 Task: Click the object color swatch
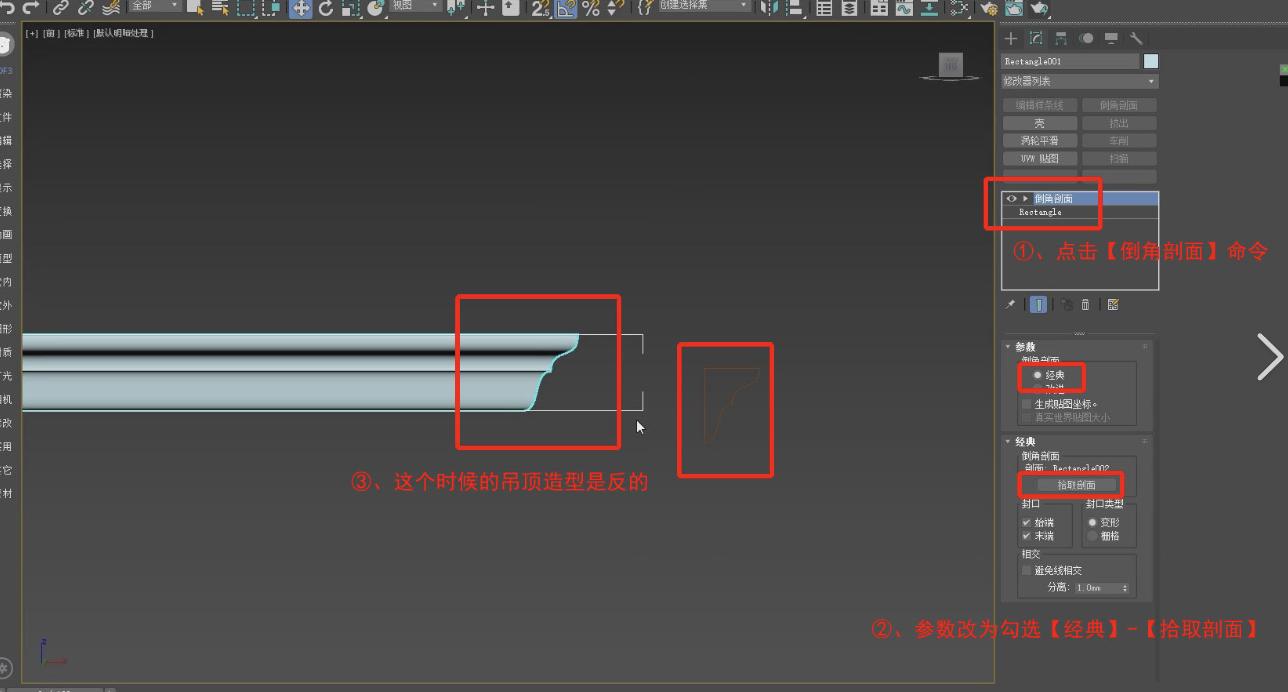pos(1150,61)
